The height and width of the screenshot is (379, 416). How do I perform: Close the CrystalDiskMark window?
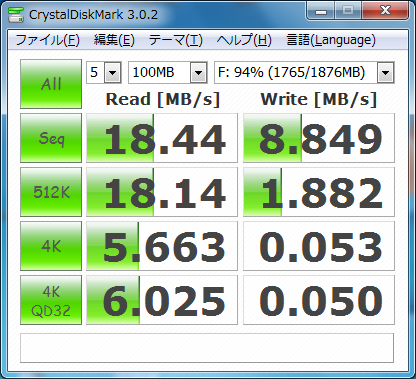385,11
